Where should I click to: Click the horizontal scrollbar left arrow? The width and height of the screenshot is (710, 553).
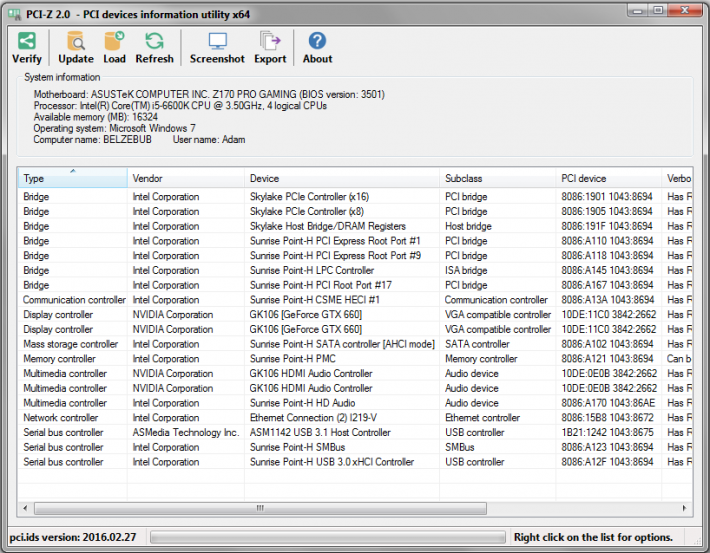[25, 508]
